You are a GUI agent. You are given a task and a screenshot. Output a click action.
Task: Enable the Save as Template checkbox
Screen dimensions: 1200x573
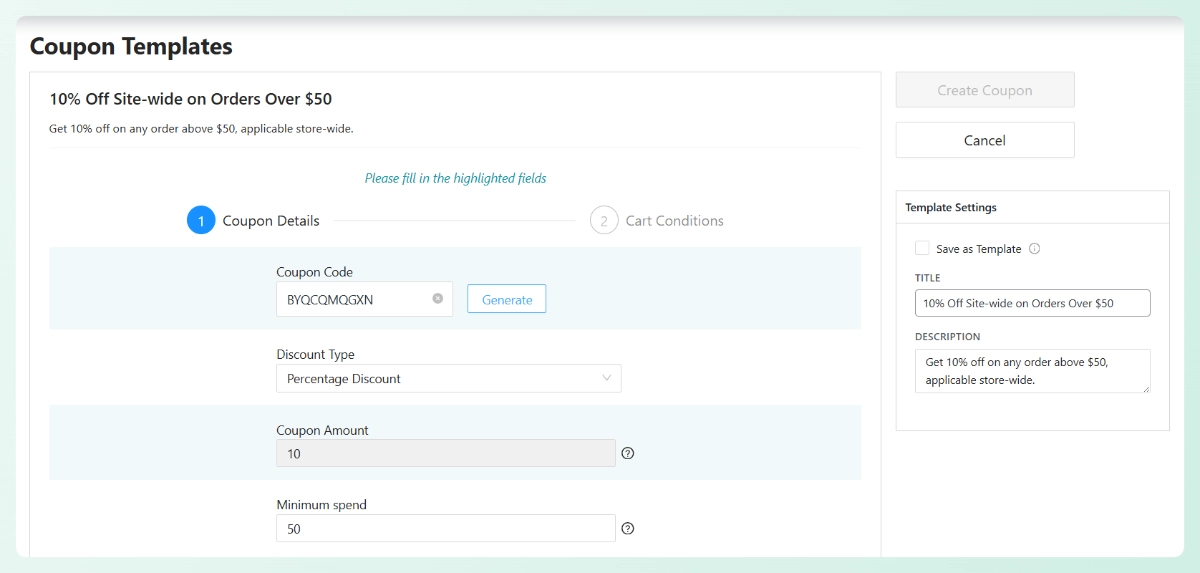[921, 249]
